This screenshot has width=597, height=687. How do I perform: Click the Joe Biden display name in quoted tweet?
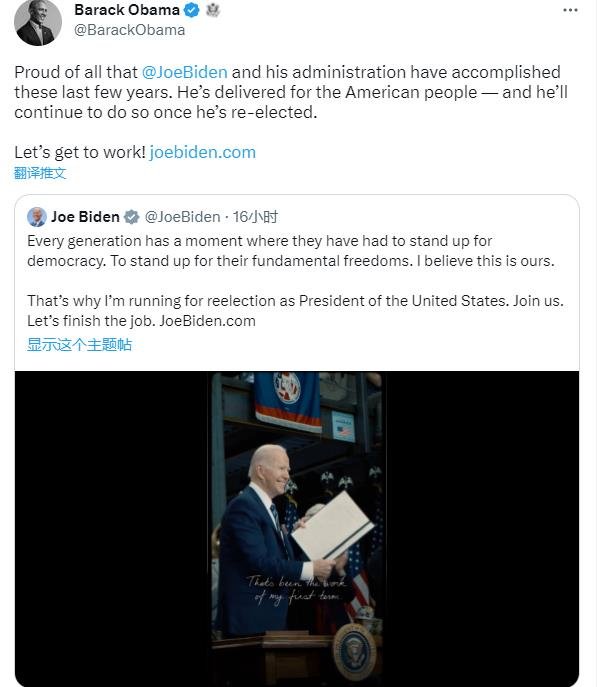[x=85, y=217]
